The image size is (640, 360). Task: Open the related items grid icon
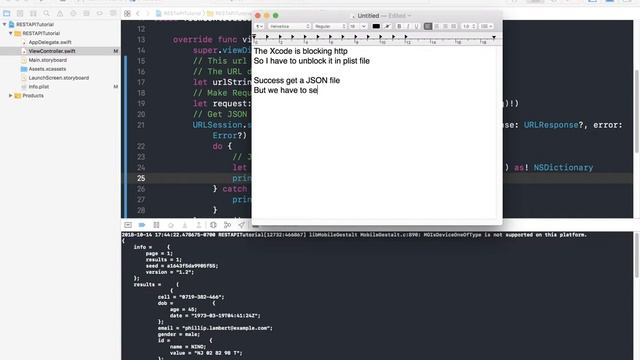click(127, 13)
